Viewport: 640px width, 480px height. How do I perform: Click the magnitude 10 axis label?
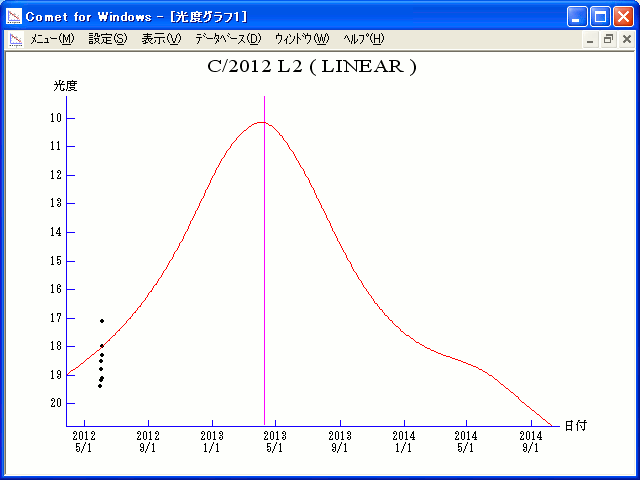point(56,118)
